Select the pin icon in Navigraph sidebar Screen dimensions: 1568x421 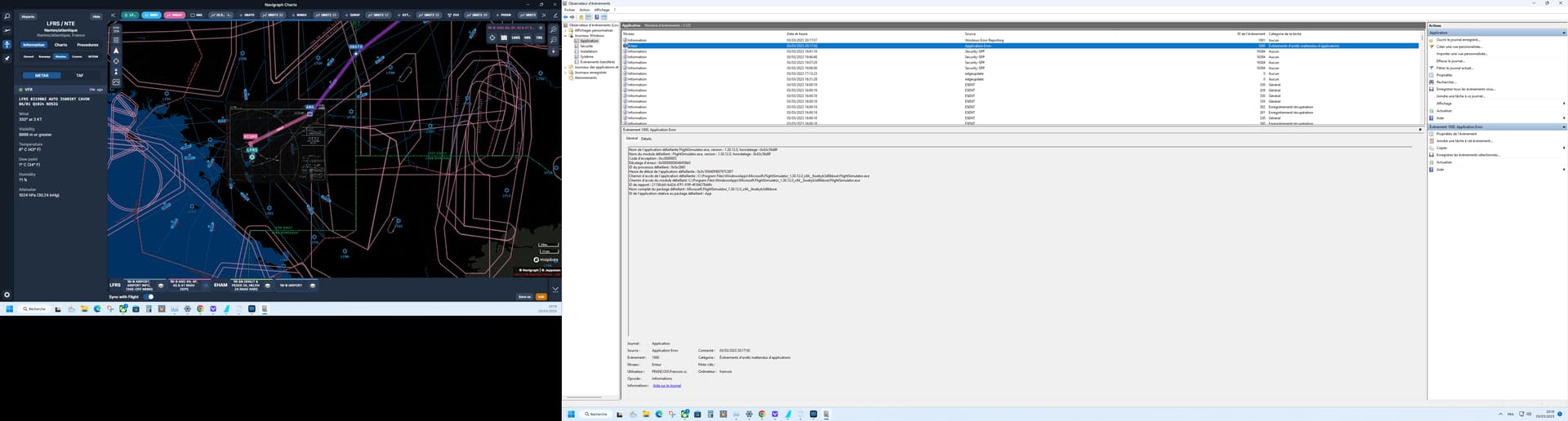click(7, 58)
